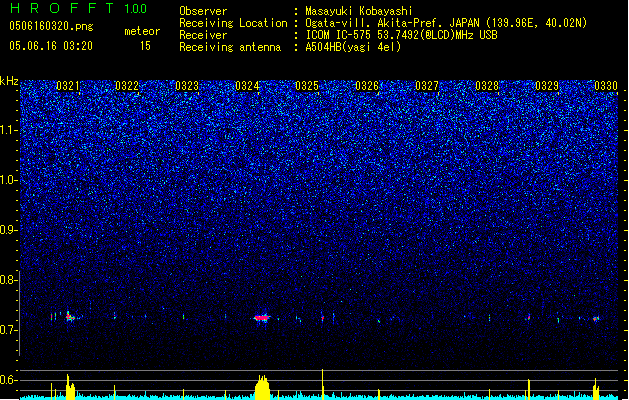Click the meteor echo near 0330
Image resolution: width=629 pixels, height=400 pixels.
pyautogui.click(x=596, y=319)
